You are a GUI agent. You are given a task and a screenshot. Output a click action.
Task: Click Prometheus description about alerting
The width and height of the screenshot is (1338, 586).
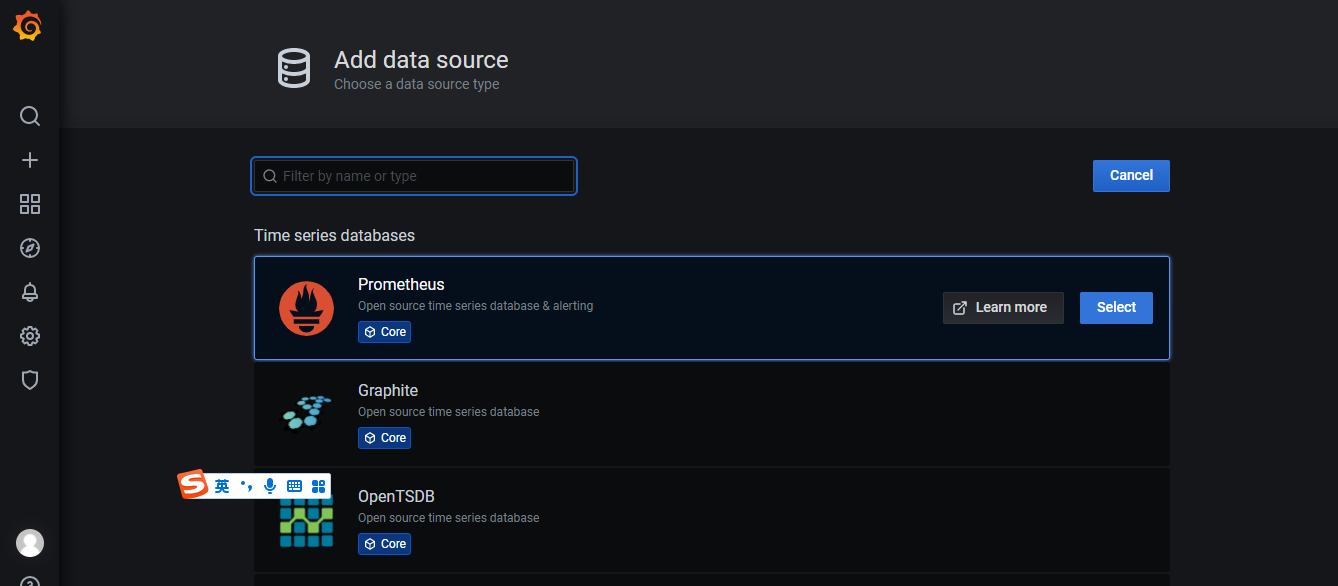(476, 306)
